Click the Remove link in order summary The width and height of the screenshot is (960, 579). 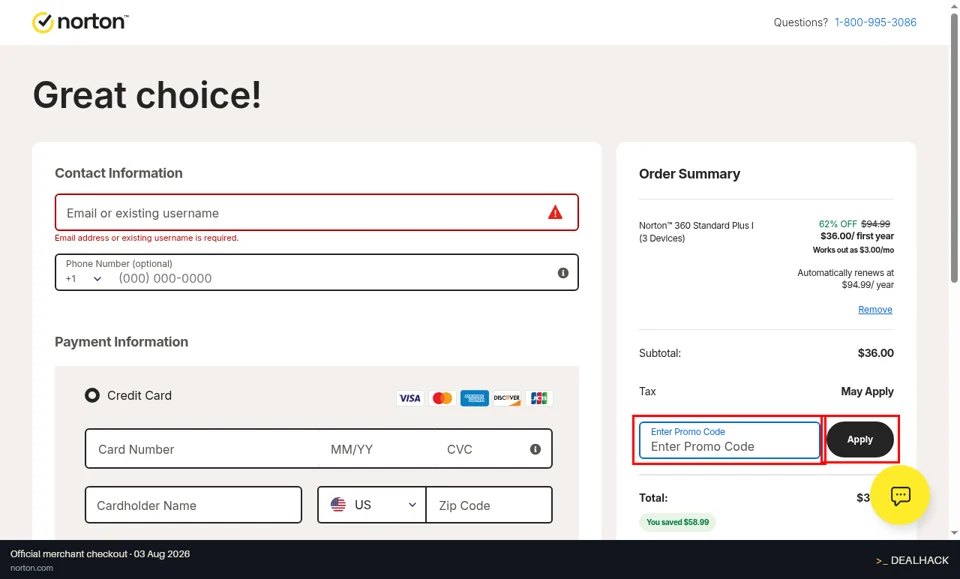tap(875, 310)
